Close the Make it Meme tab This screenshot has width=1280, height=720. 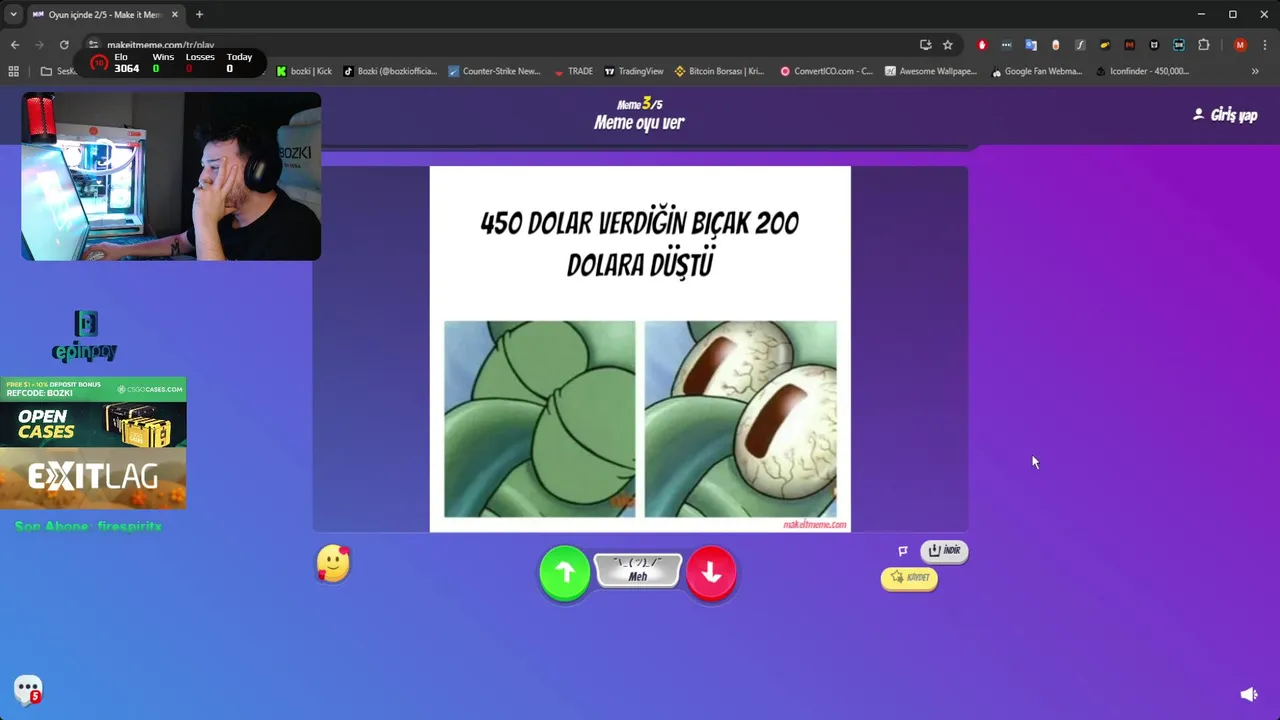(175, 15)
